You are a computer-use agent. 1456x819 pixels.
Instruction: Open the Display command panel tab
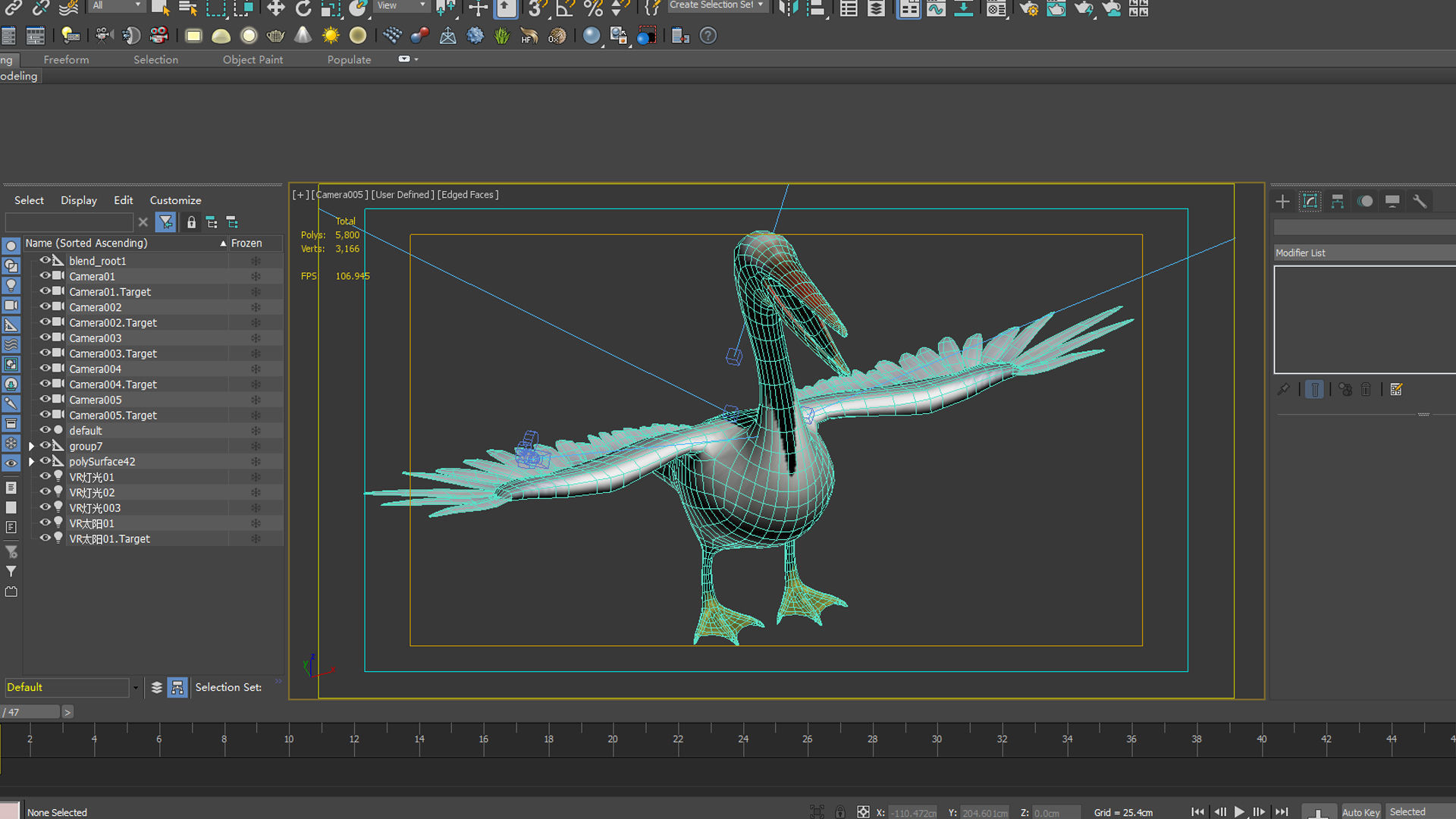pos(1392,201)
